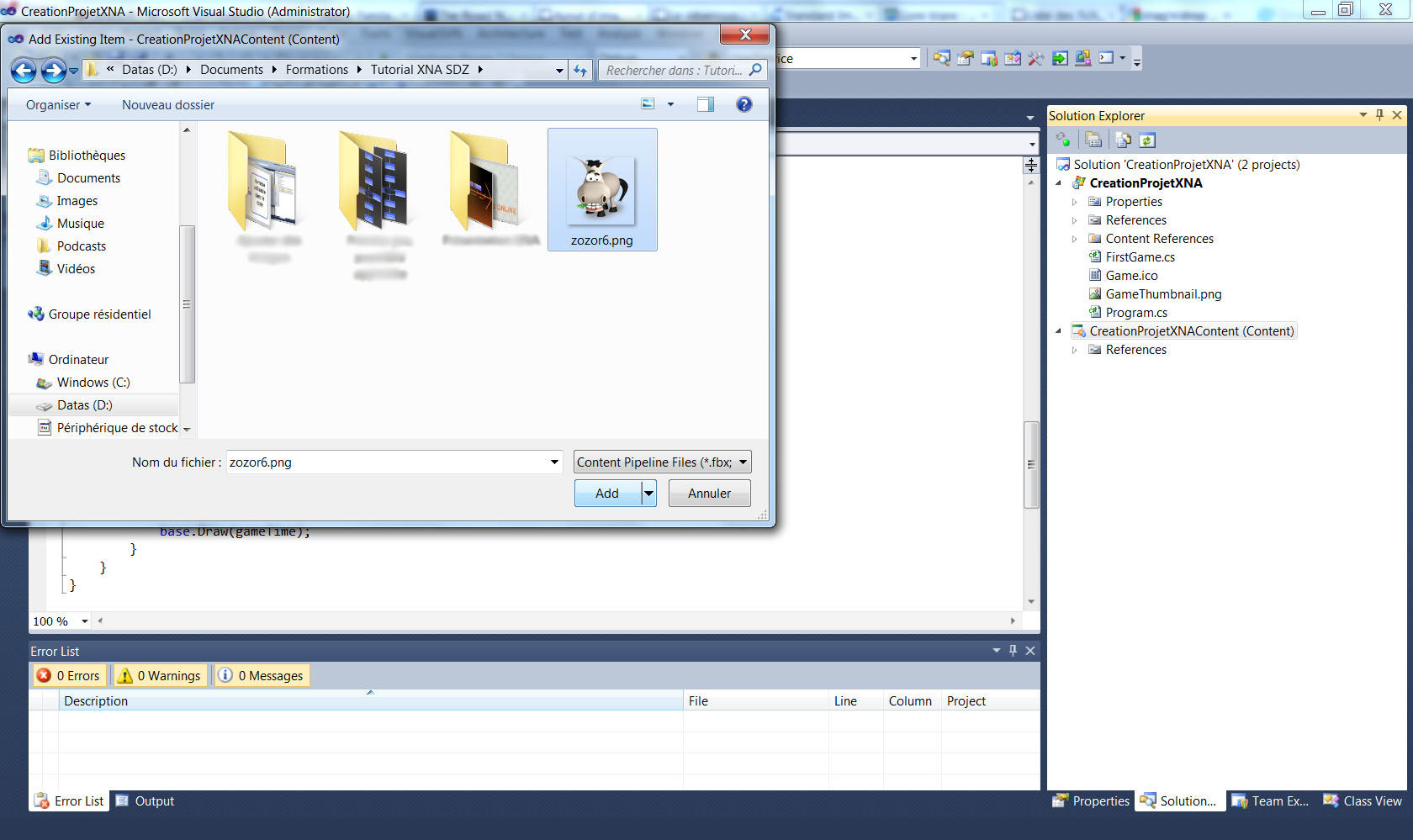Viewport: 1413px width, 840px height.
Task: Select GameThumbnail.png in Solution Explorer
Action: (x=1163, y=294)
